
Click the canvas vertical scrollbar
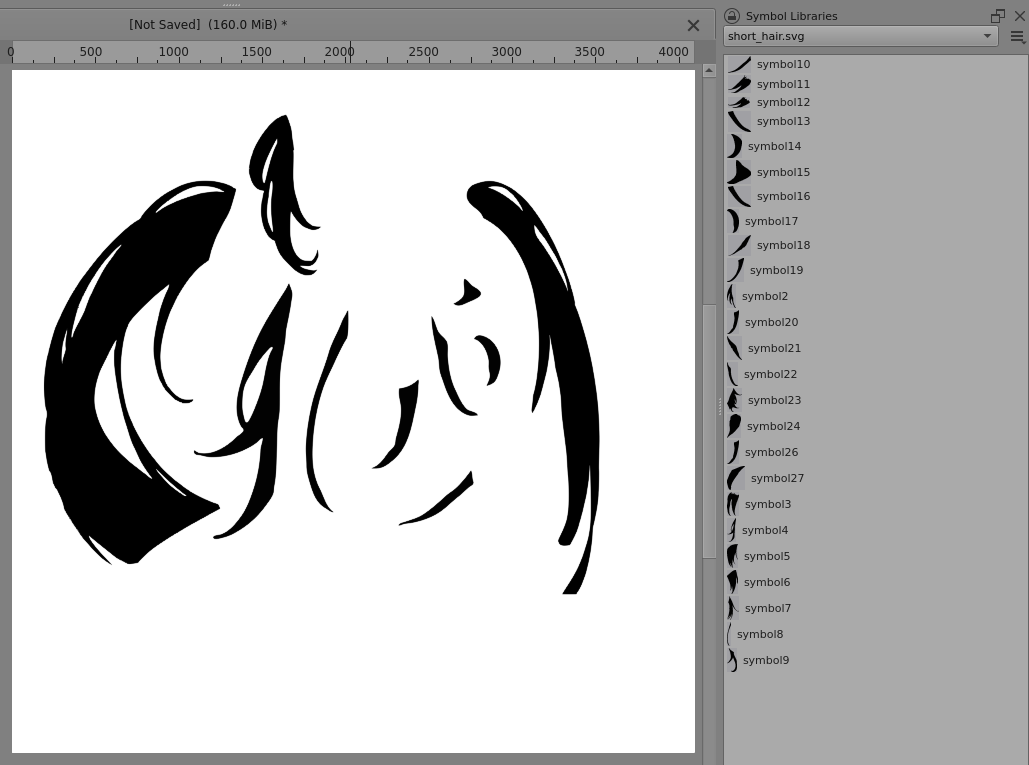(709, 430)
